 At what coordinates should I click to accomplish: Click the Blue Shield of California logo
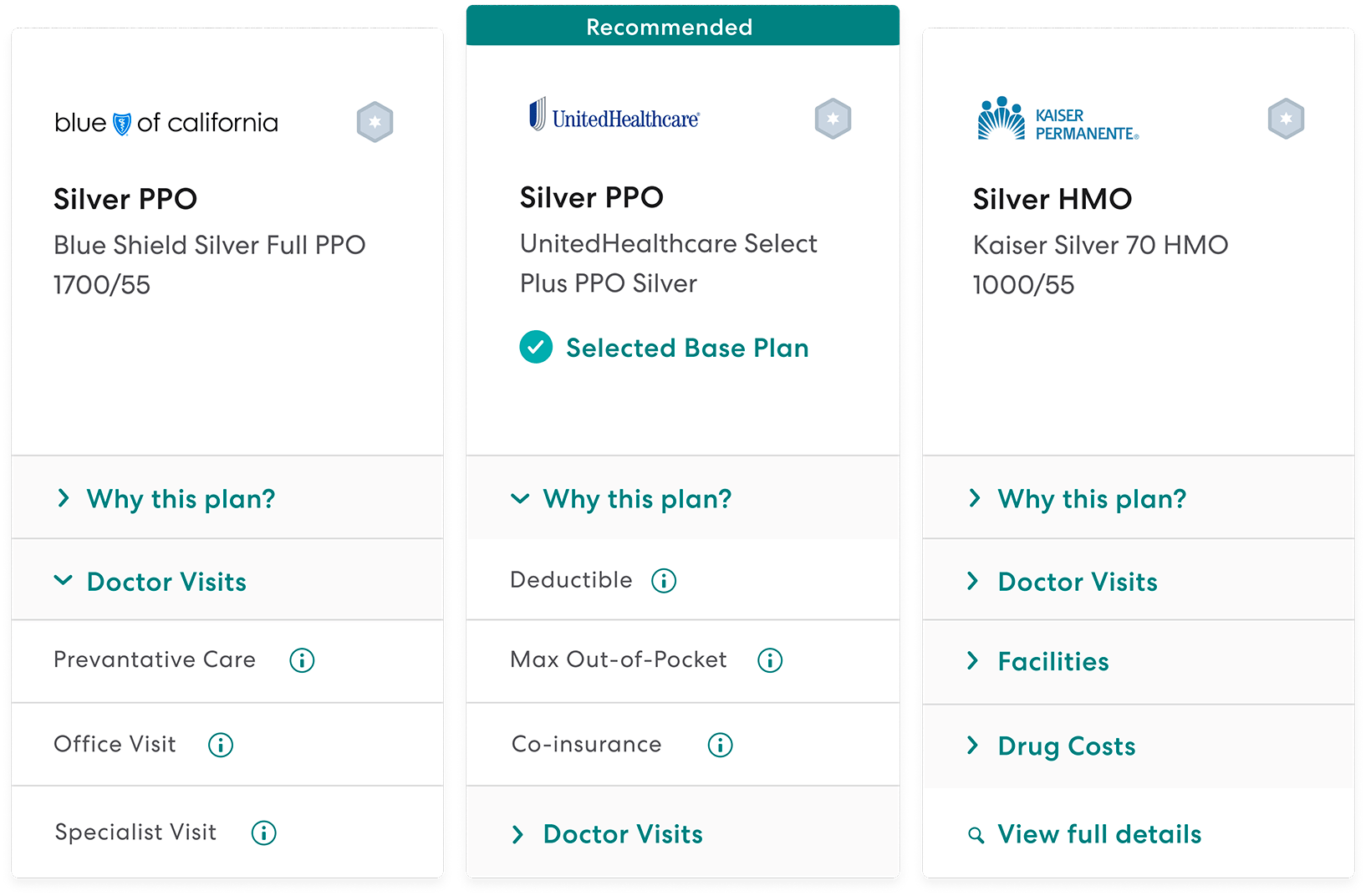pos(166,122)
